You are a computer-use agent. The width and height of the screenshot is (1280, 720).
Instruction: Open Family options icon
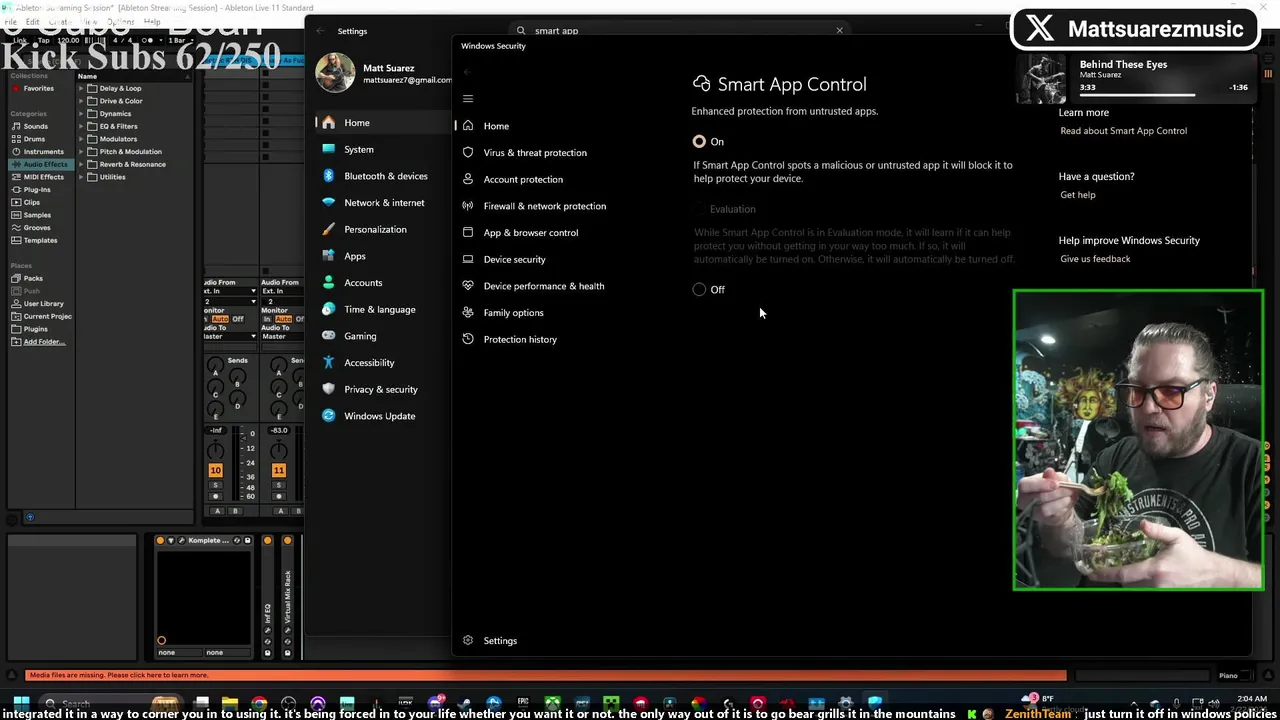click(x=468, y=312)
